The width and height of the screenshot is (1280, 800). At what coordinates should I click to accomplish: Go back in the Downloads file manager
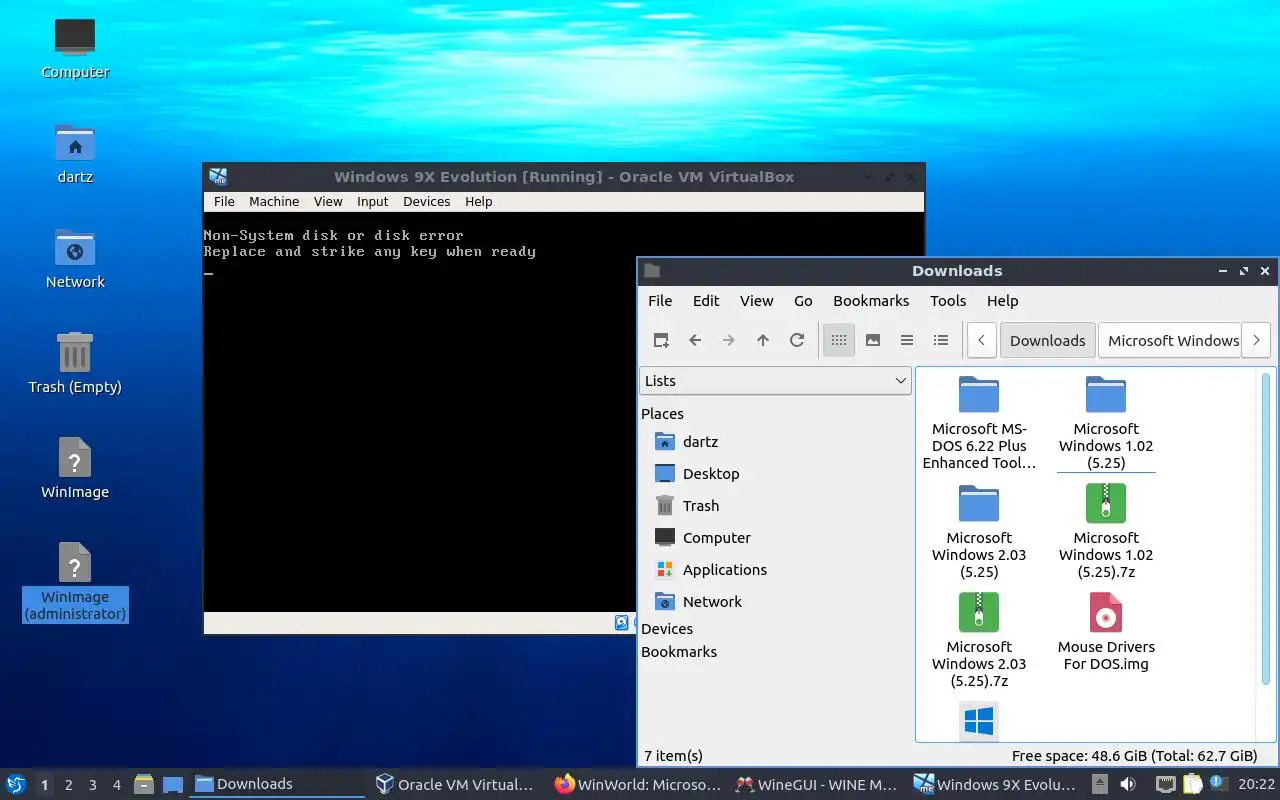click(x=695, y=340)
